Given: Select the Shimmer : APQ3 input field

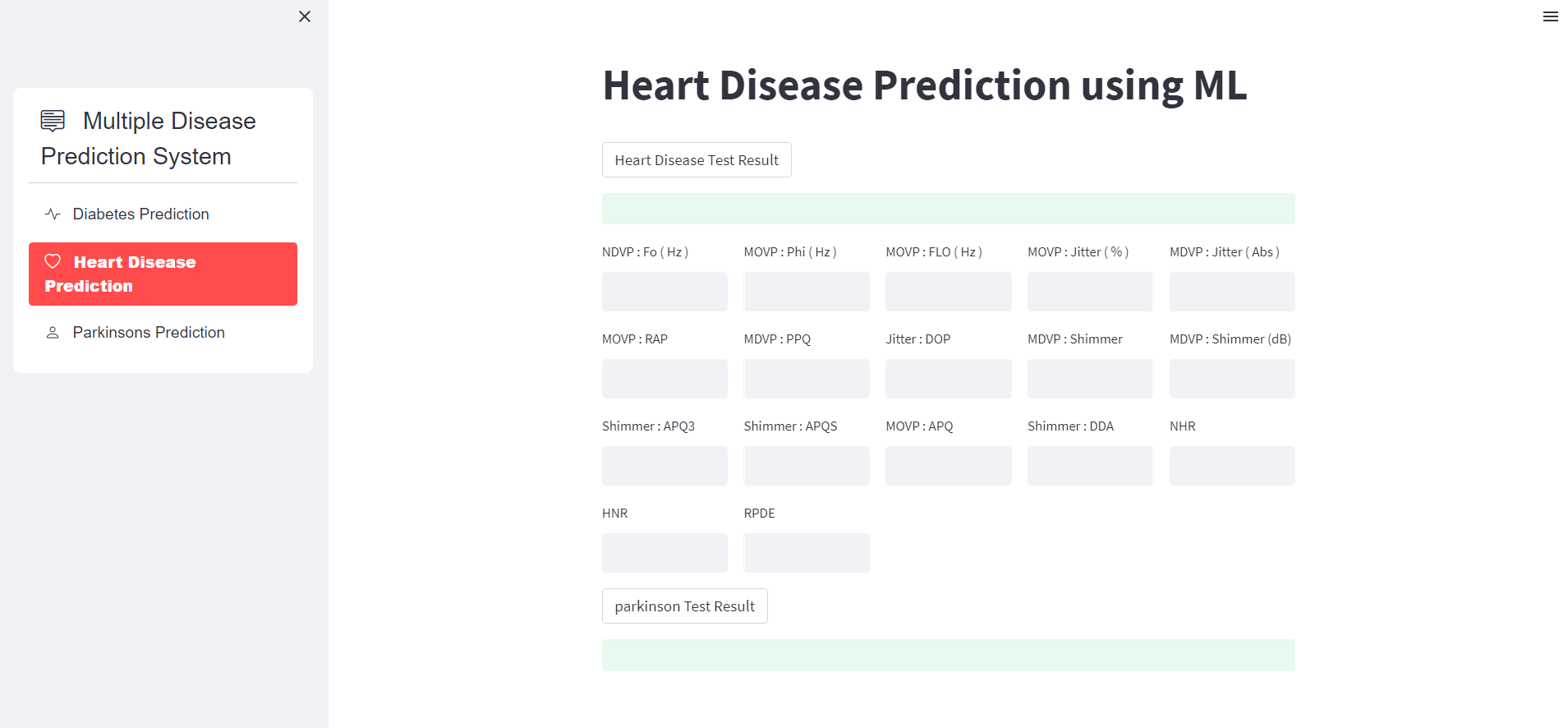Looking at the screenshot, I should (x=664, y=466).
